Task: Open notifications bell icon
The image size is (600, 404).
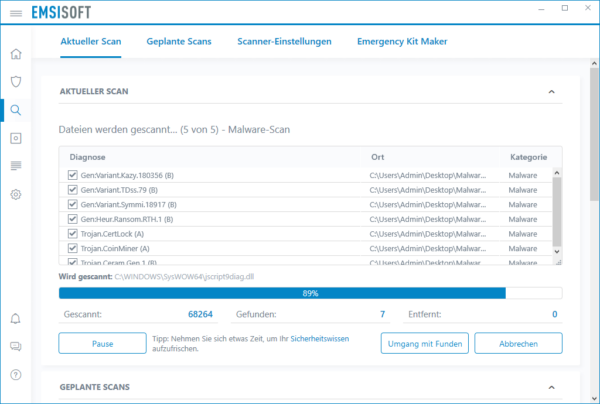Action: click(x=16, y=319)
